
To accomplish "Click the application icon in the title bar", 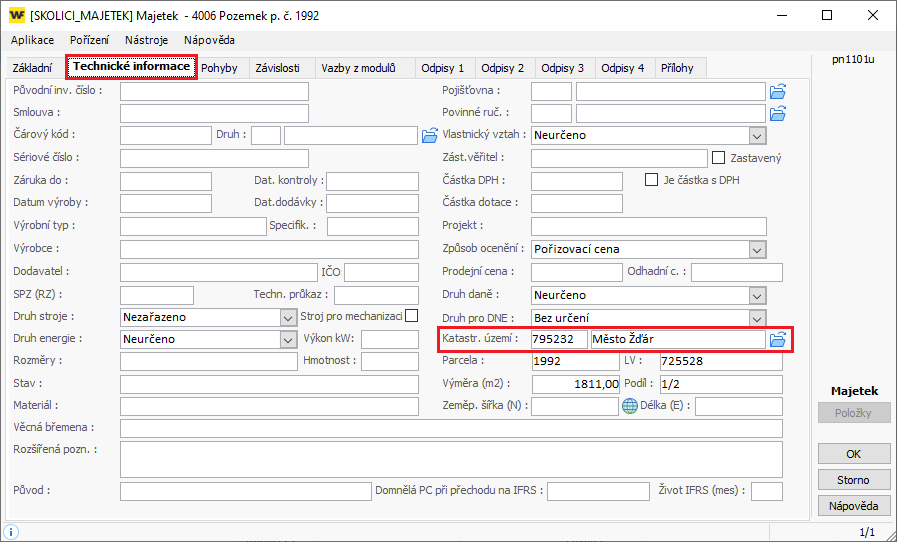I will click(16, 15).
